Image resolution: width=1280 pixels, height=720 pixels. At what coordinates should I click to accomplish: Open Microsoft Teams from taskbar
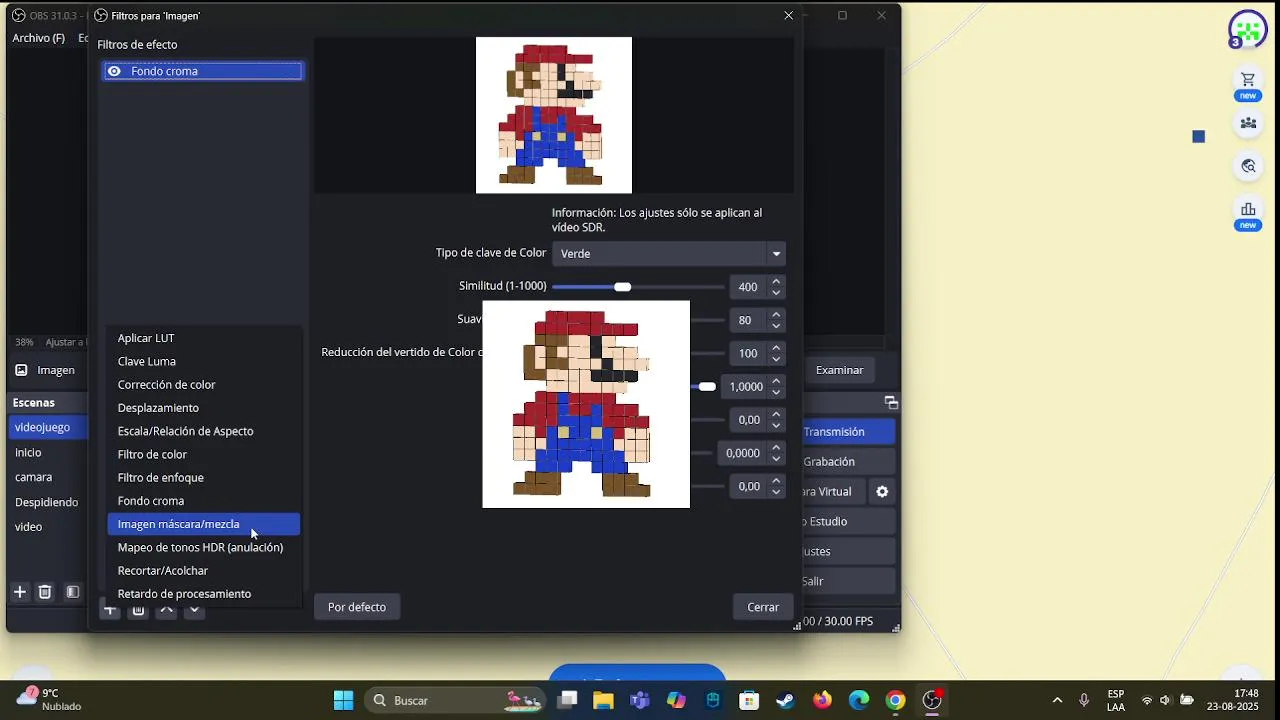click(x=640, y=700)
